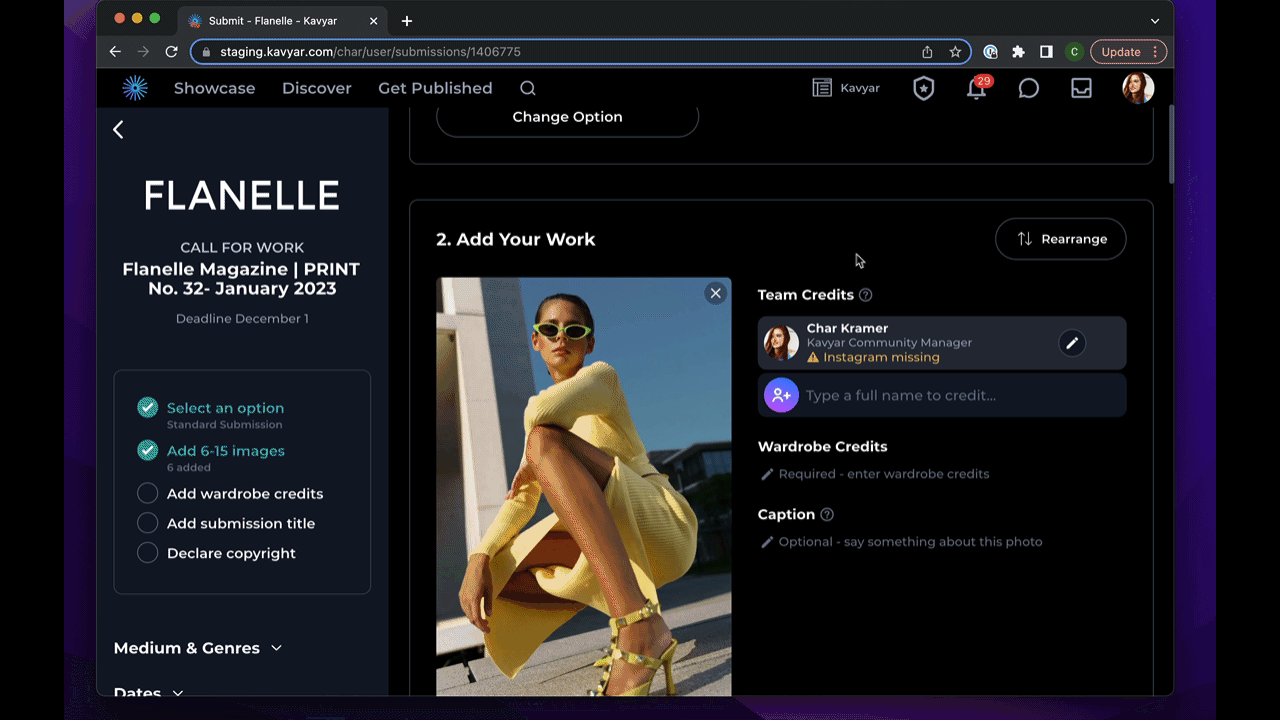
Task: Toggle the browser side panel icon
Action: [x=1046, y=52]
